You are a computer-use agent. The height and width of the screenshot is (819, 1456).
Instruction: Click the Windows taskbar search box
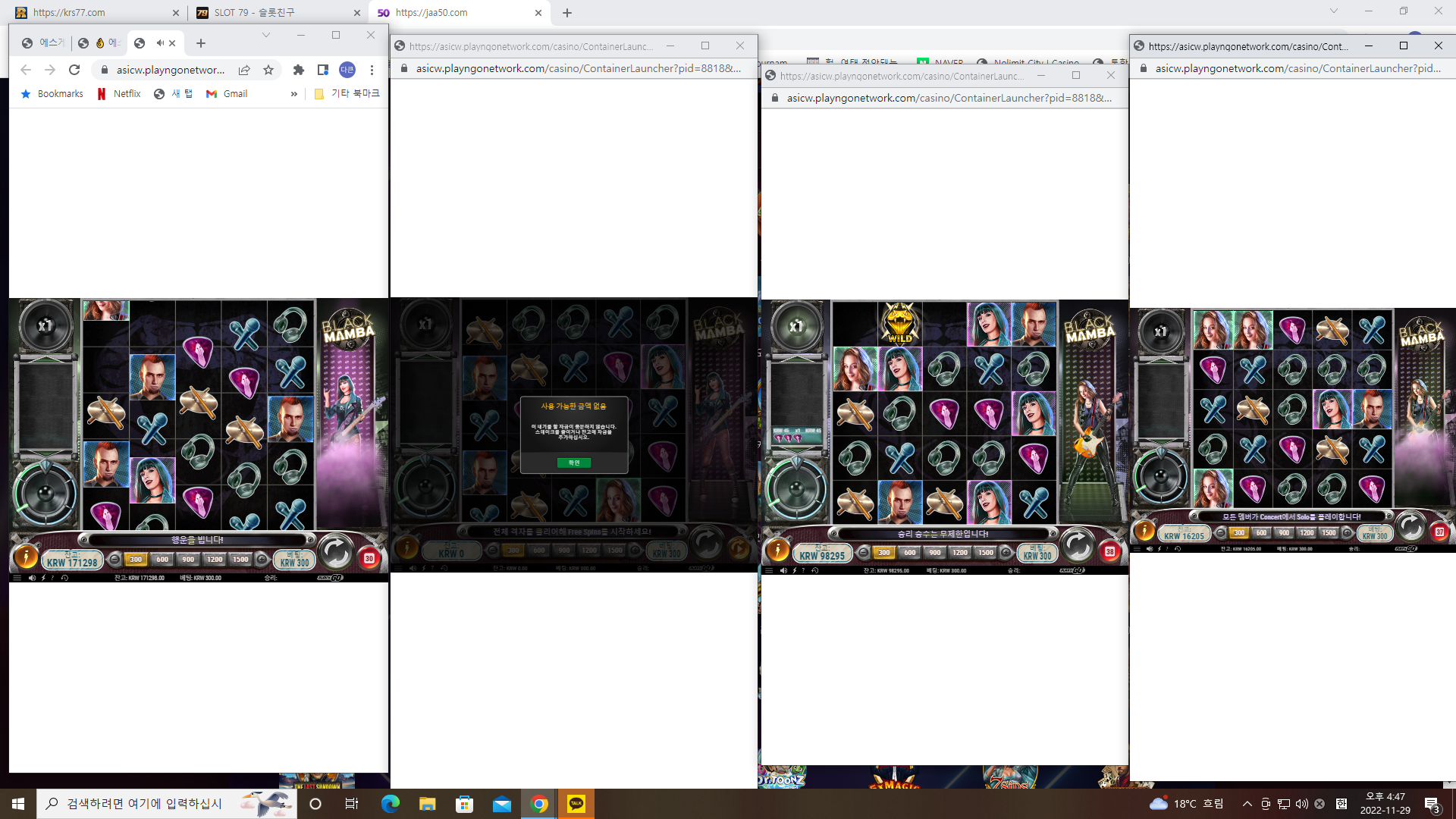pos(165,804)
